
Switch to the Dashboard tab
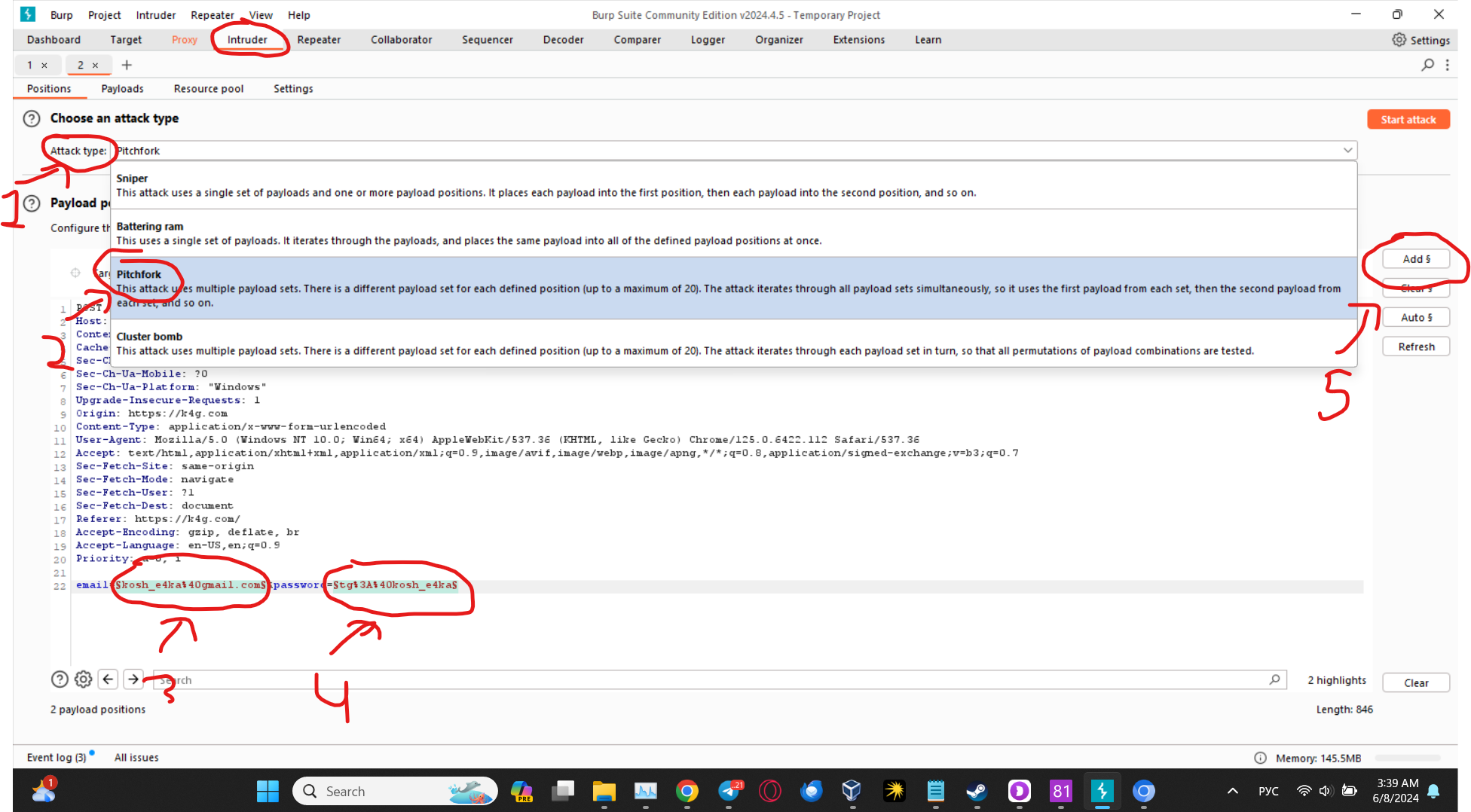54,40
